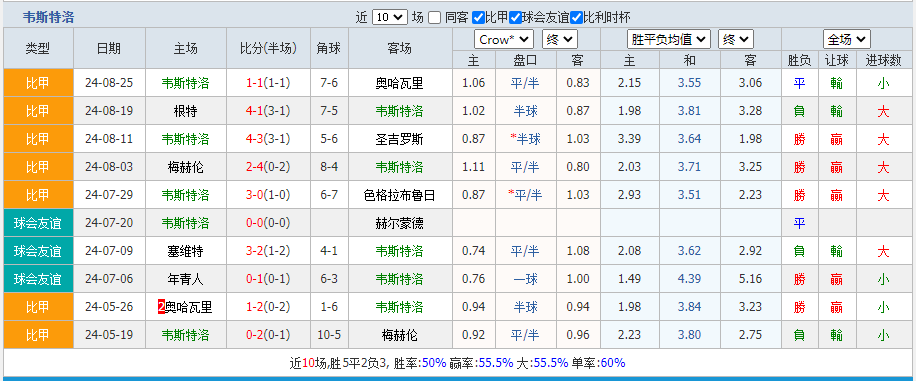Click the 让球 column header
916x381 pixels.
[x=837, y=60]
